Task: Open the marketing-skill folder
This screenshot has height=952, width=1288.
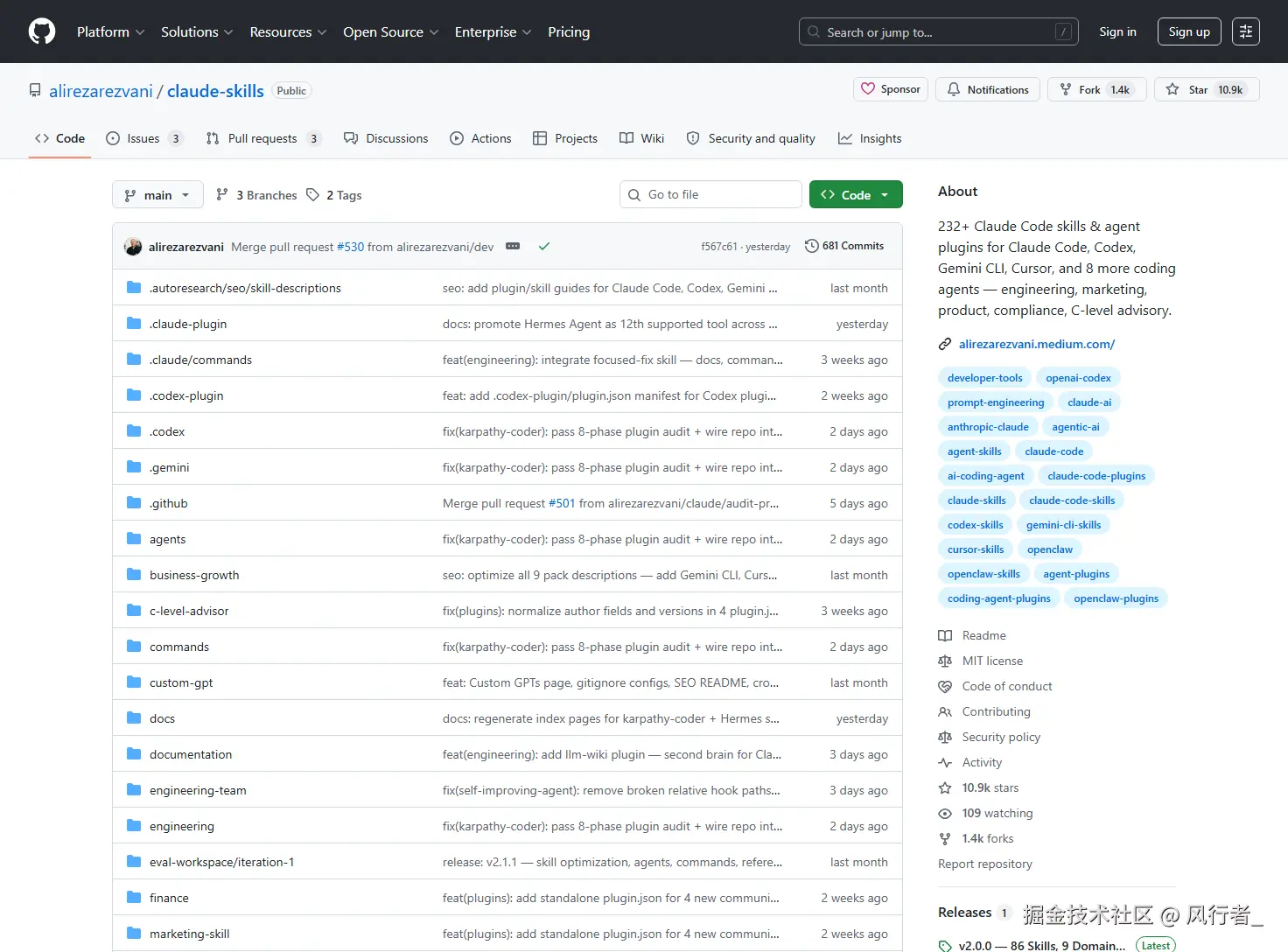Action: pos(189,934)
